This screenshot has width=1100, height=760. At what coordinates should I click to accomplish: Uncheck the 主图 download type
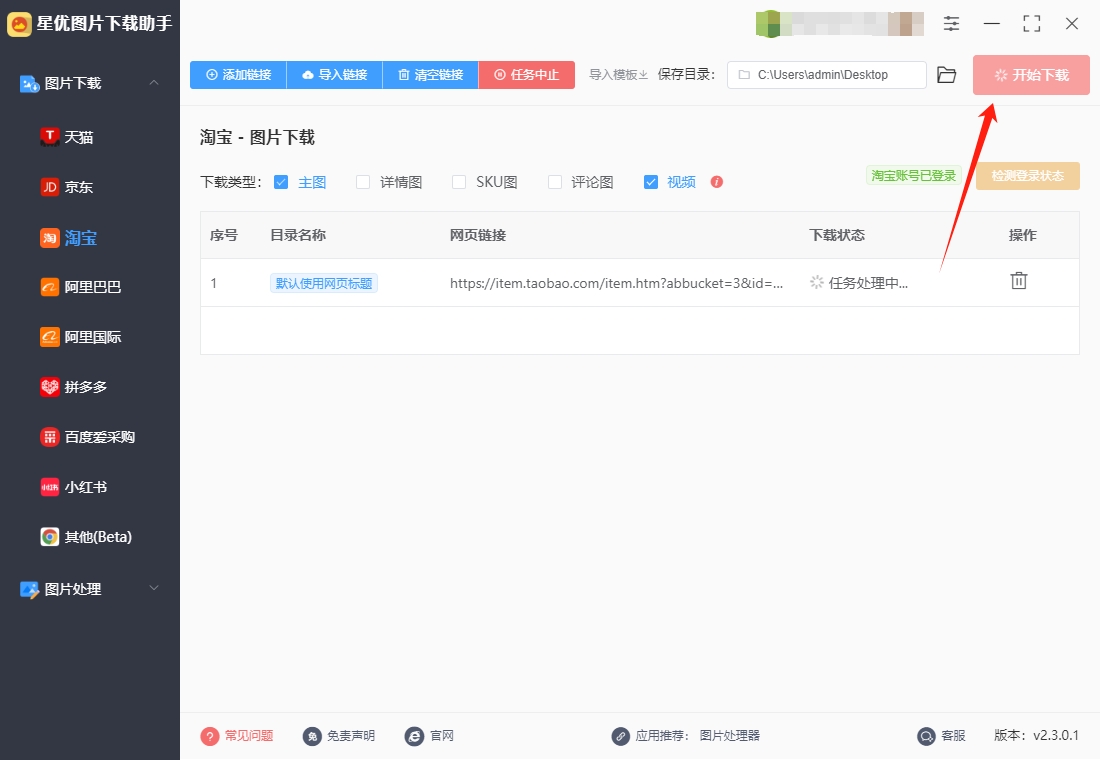(x=281, y=182)
